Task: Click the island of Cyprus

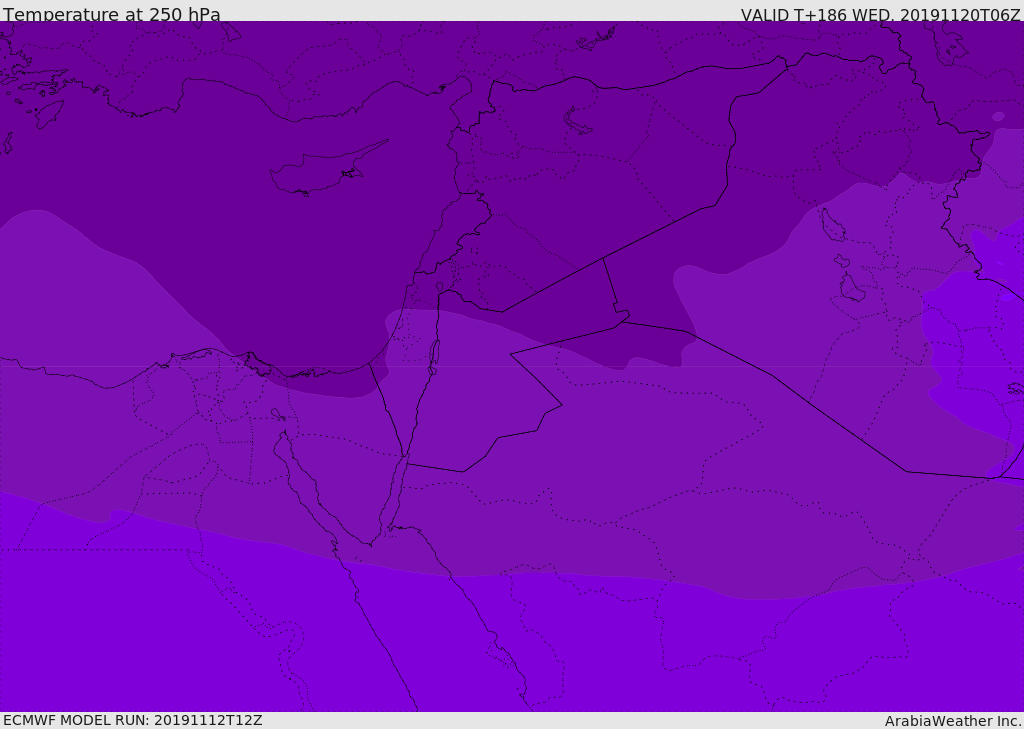Action: pyautogui.click(x=325, y=170)
